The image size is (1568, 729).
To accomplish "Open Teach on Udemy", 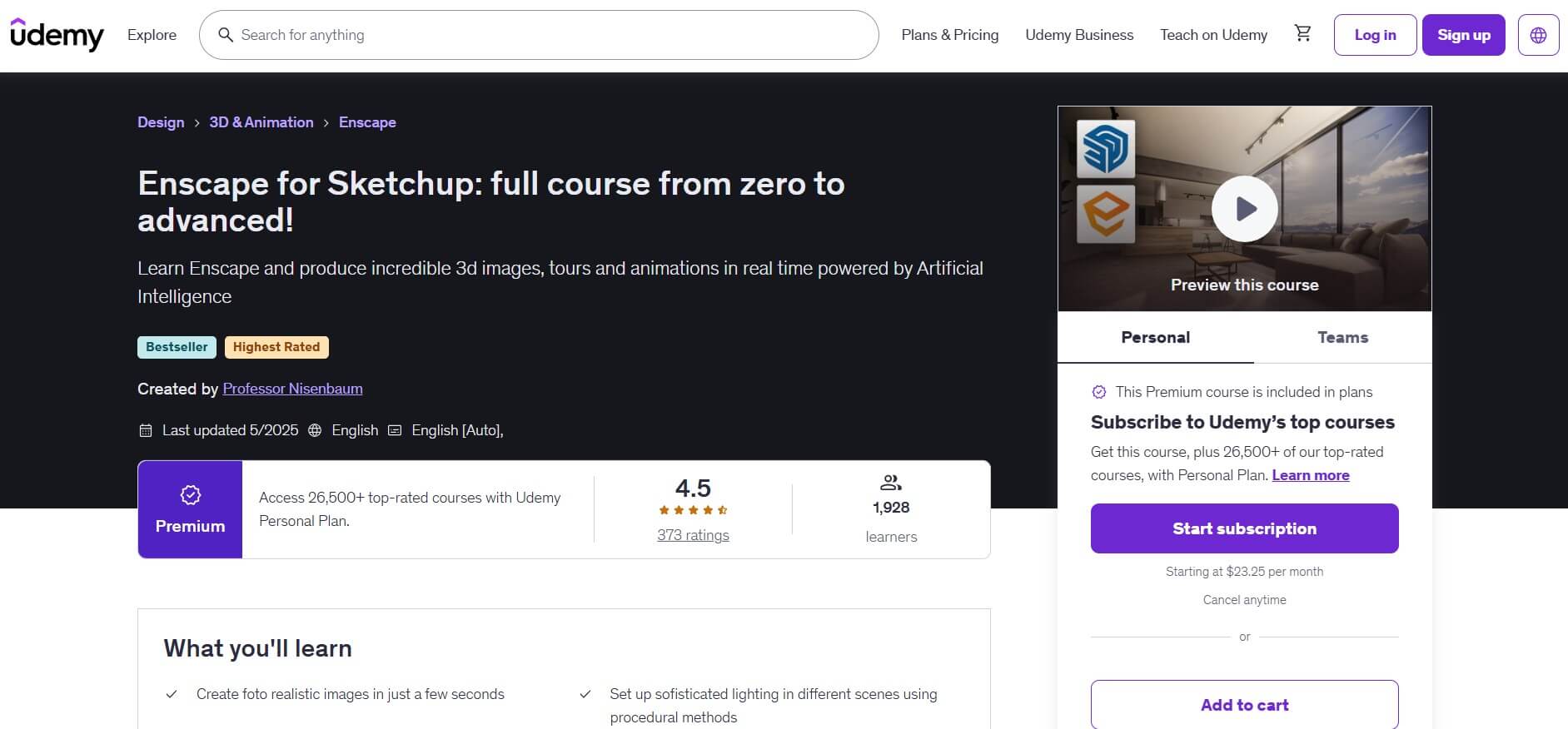I will pyautogui.click(x=1213, y=35).
